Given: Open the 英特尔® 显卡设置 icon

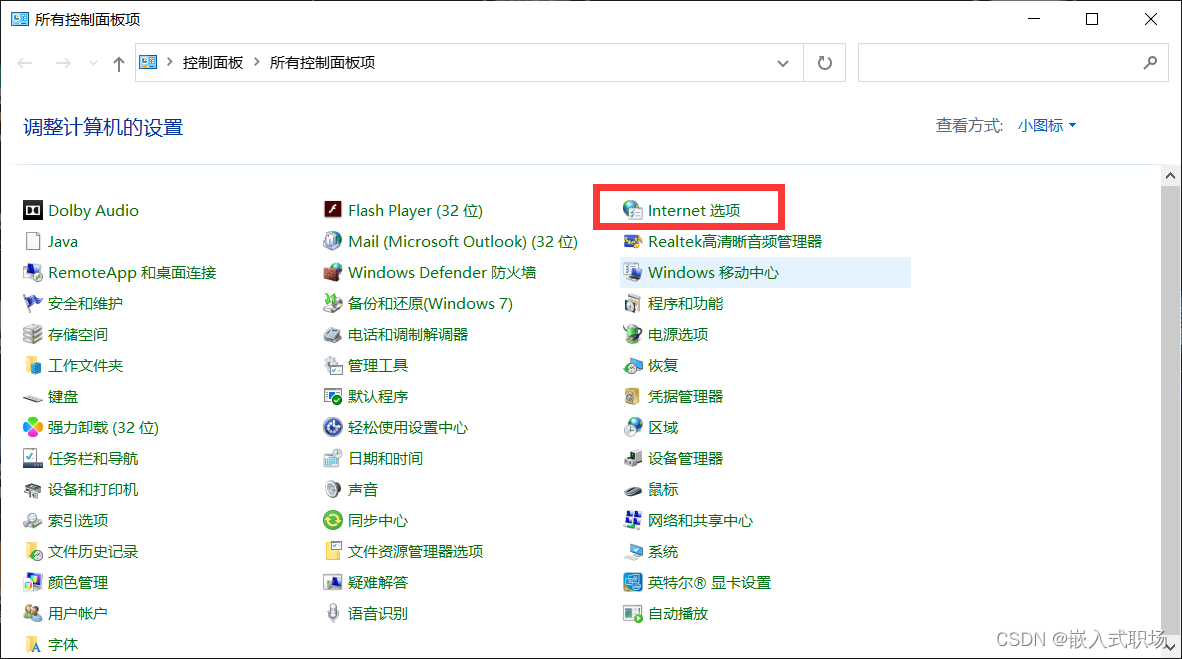Looking at the screenshot, I should pos(632,582).
